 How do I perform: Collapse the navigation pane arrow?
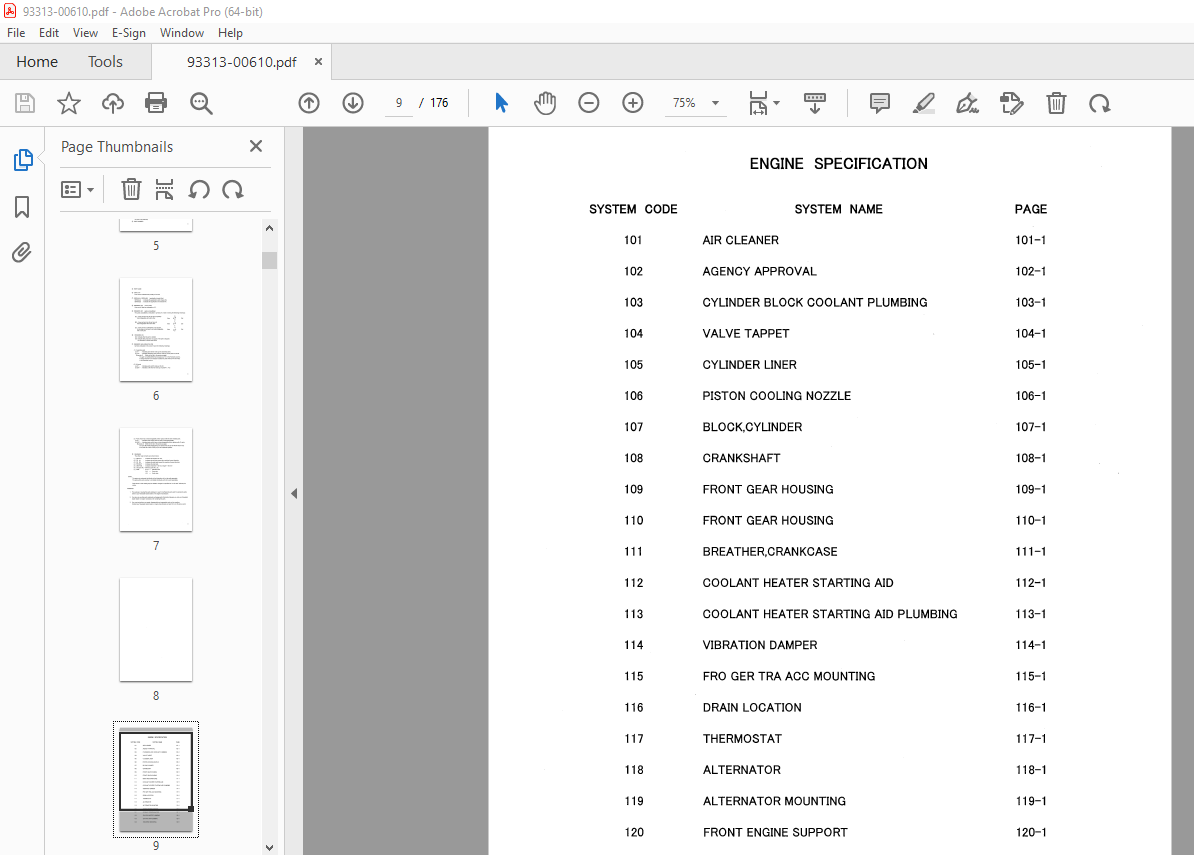294,493
